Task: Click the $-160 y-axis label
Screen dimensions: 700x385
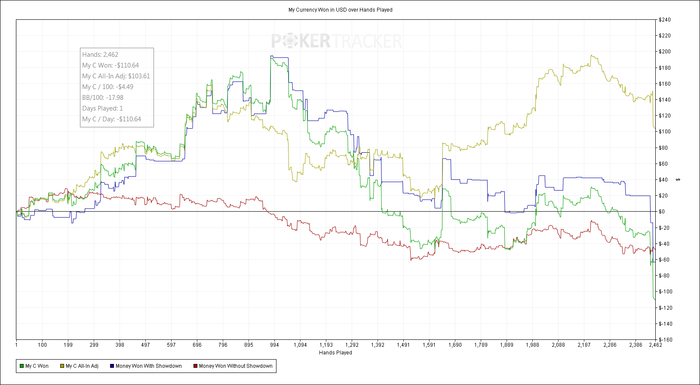Action: [665, 339]
